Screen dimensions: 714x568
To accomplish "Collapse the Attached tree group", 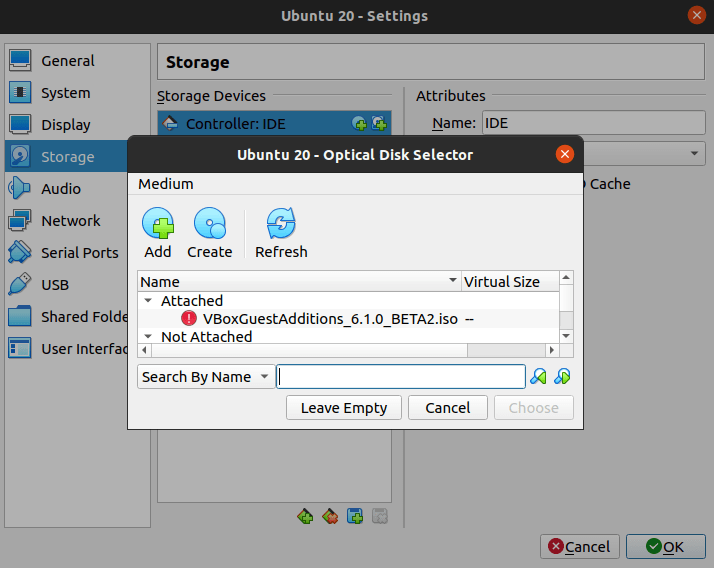I will tap(148, 301).
